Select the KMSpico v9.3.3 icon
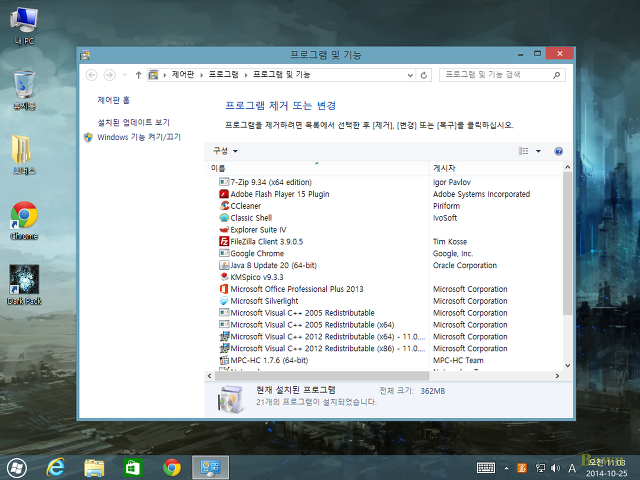The image size is (640, 480). (224, 277)
